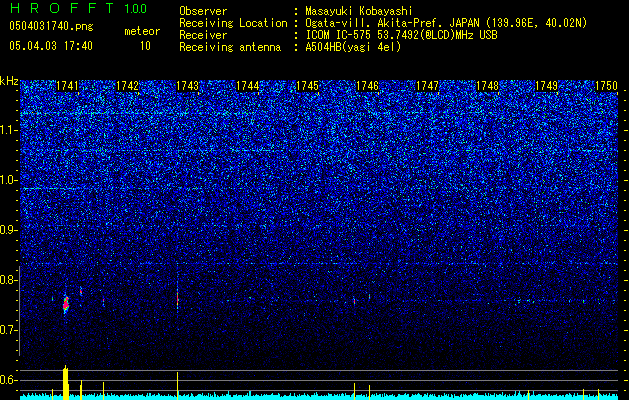Viewport: 629px width, 400px height.
Task: Click the yellow intensity spike at 1743
Action: pos(177,386)
